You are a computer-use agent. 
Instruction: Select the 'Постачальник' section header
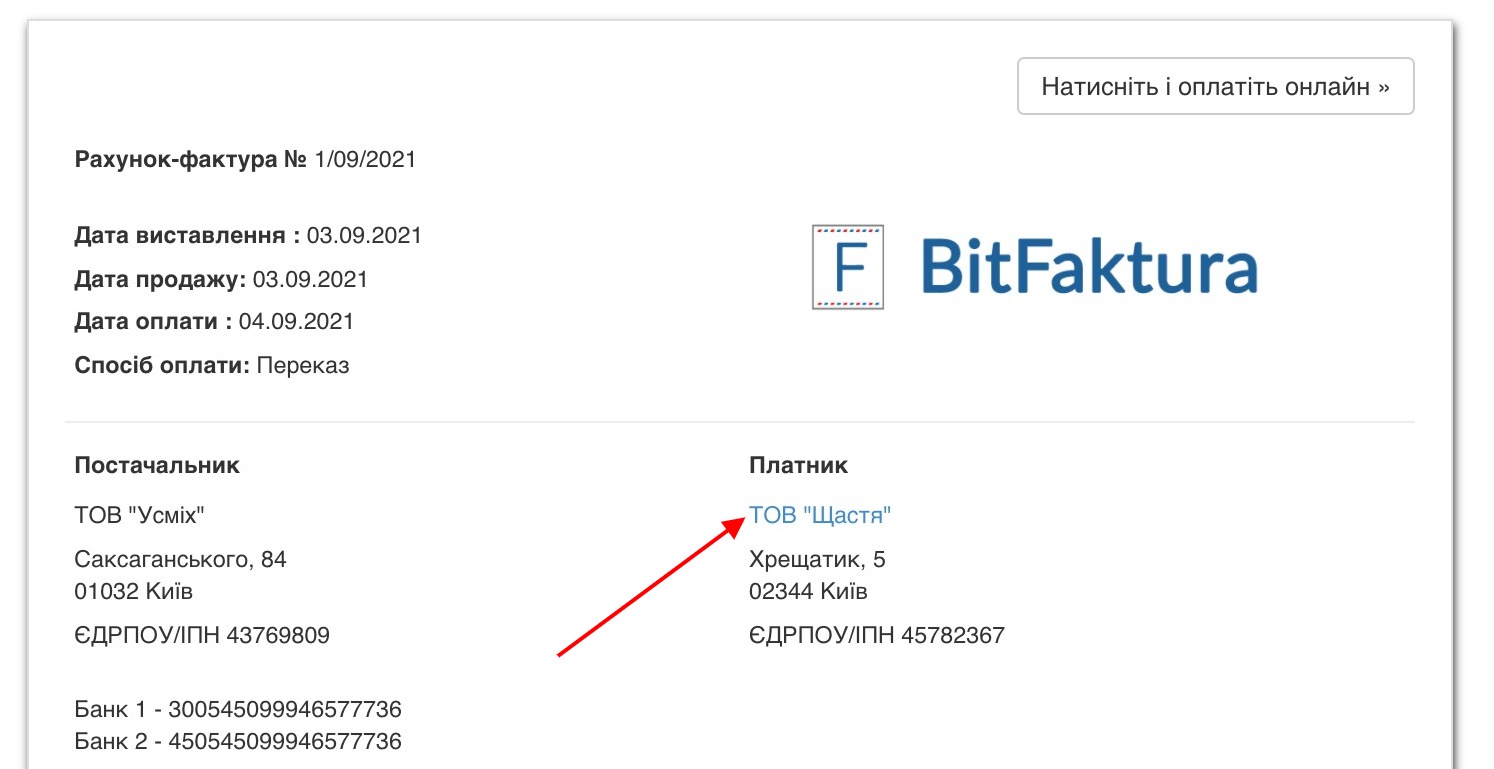coord(156,464)
